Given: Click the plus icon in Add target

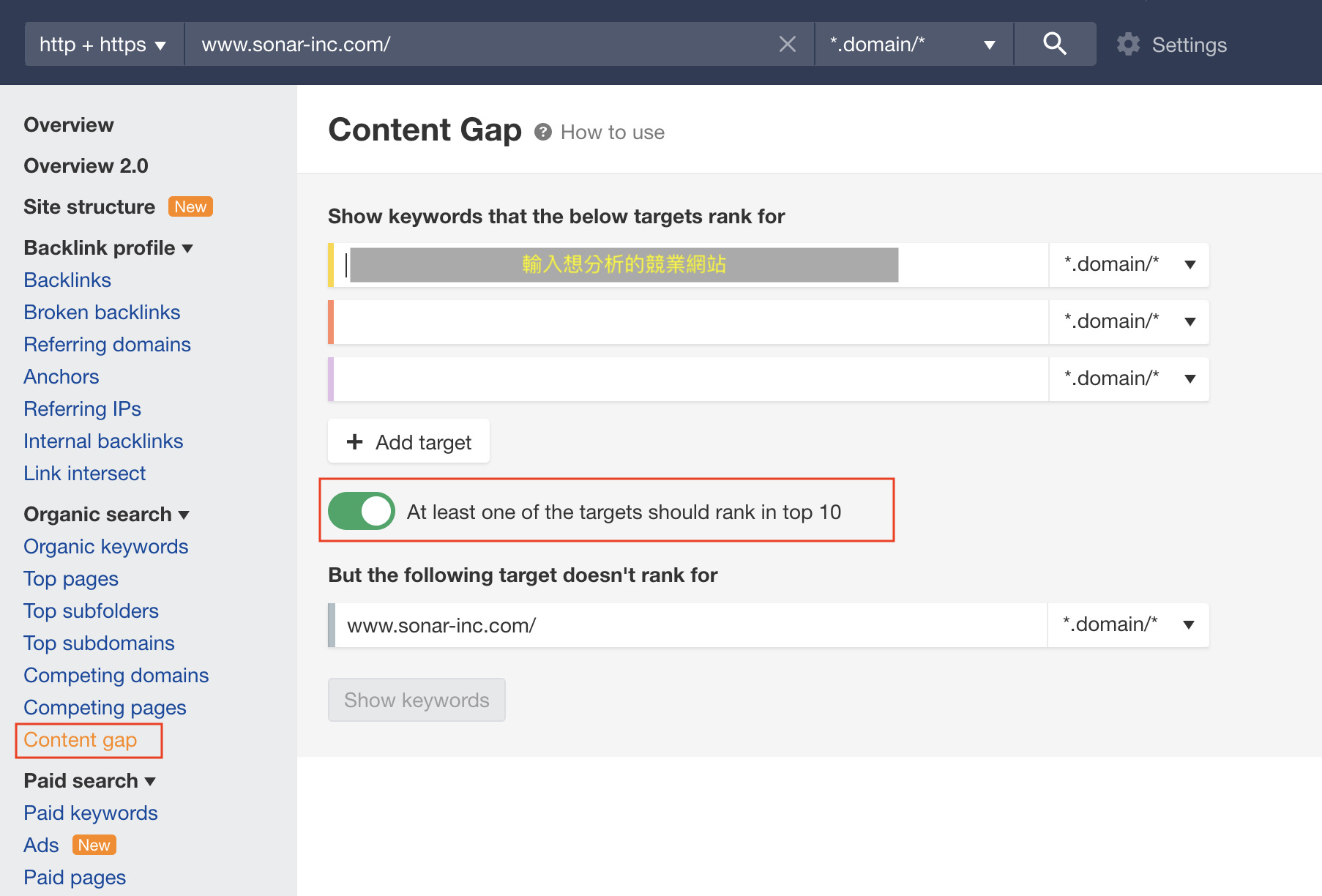Looking at the screenshot, I should point(355,441).
